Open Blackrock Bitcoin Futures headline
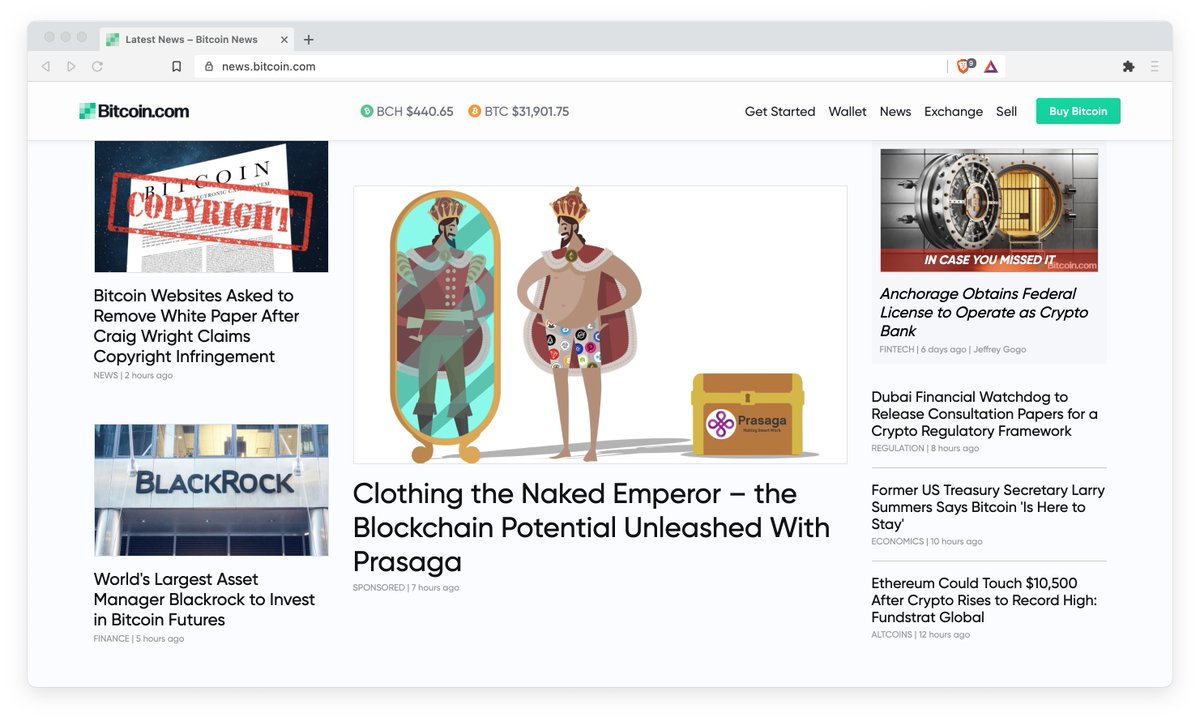Screen dimensions: 1200x721 tap(204, 599)
